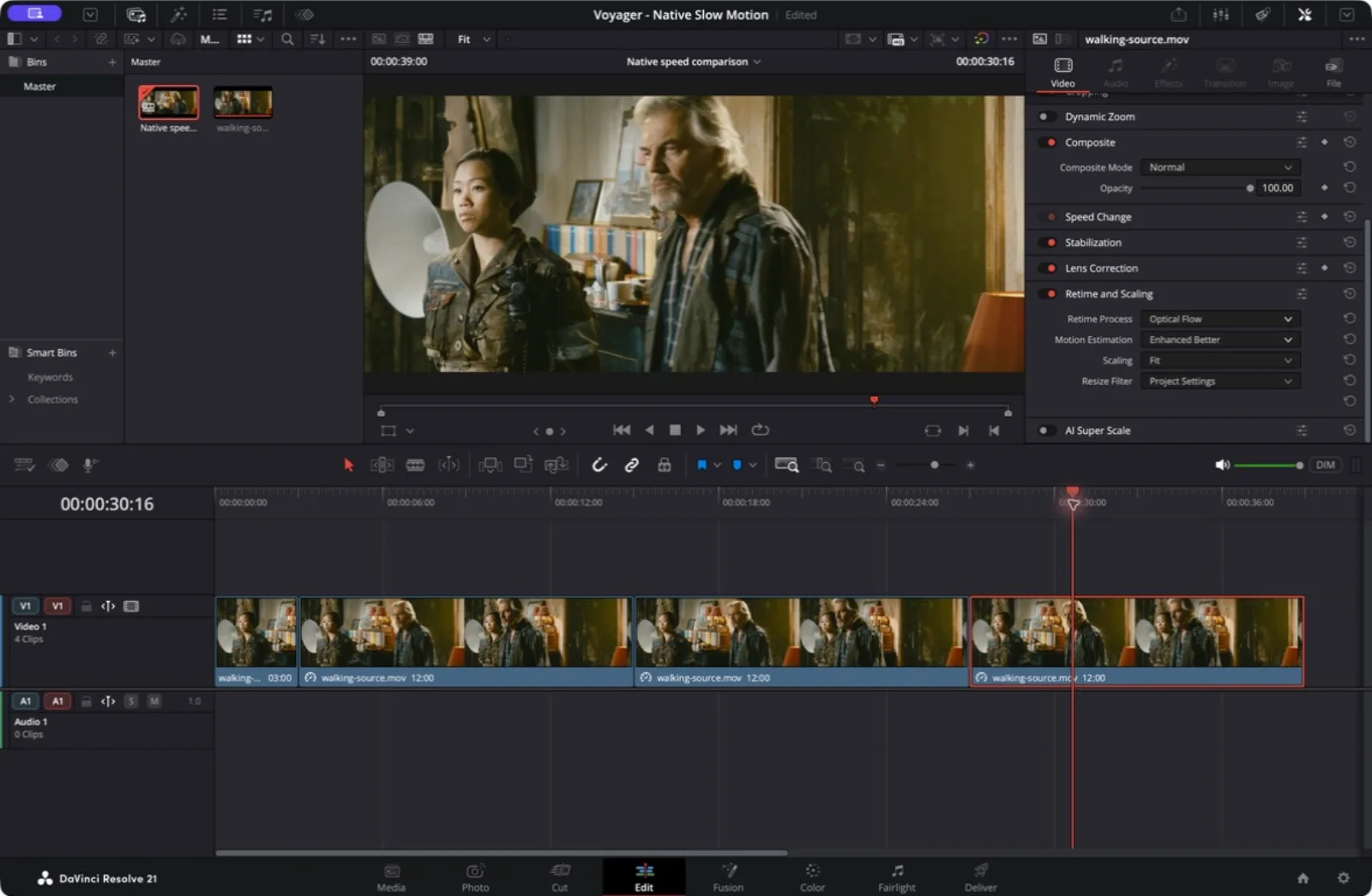The image size is (1372, 896).
Task: Reset the Retime and Scaling section
Action: [1349, 294]
